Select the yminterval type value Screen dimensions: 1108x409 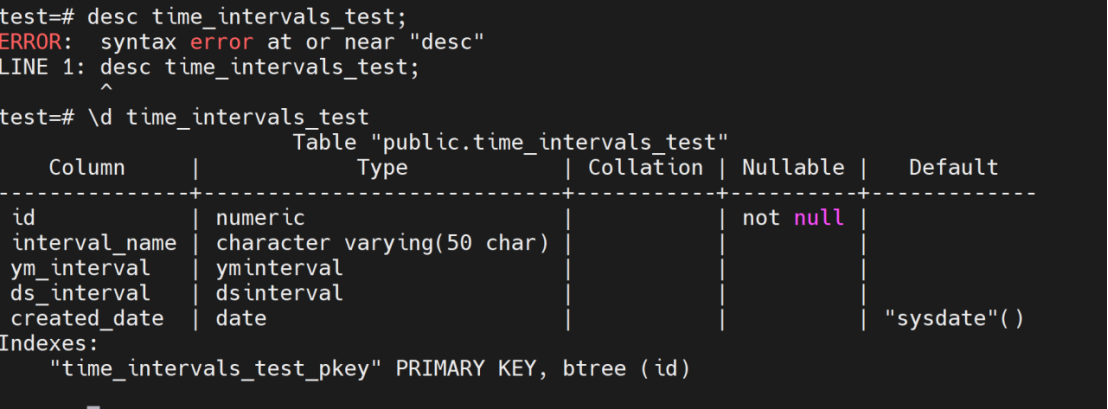(279, 268)
